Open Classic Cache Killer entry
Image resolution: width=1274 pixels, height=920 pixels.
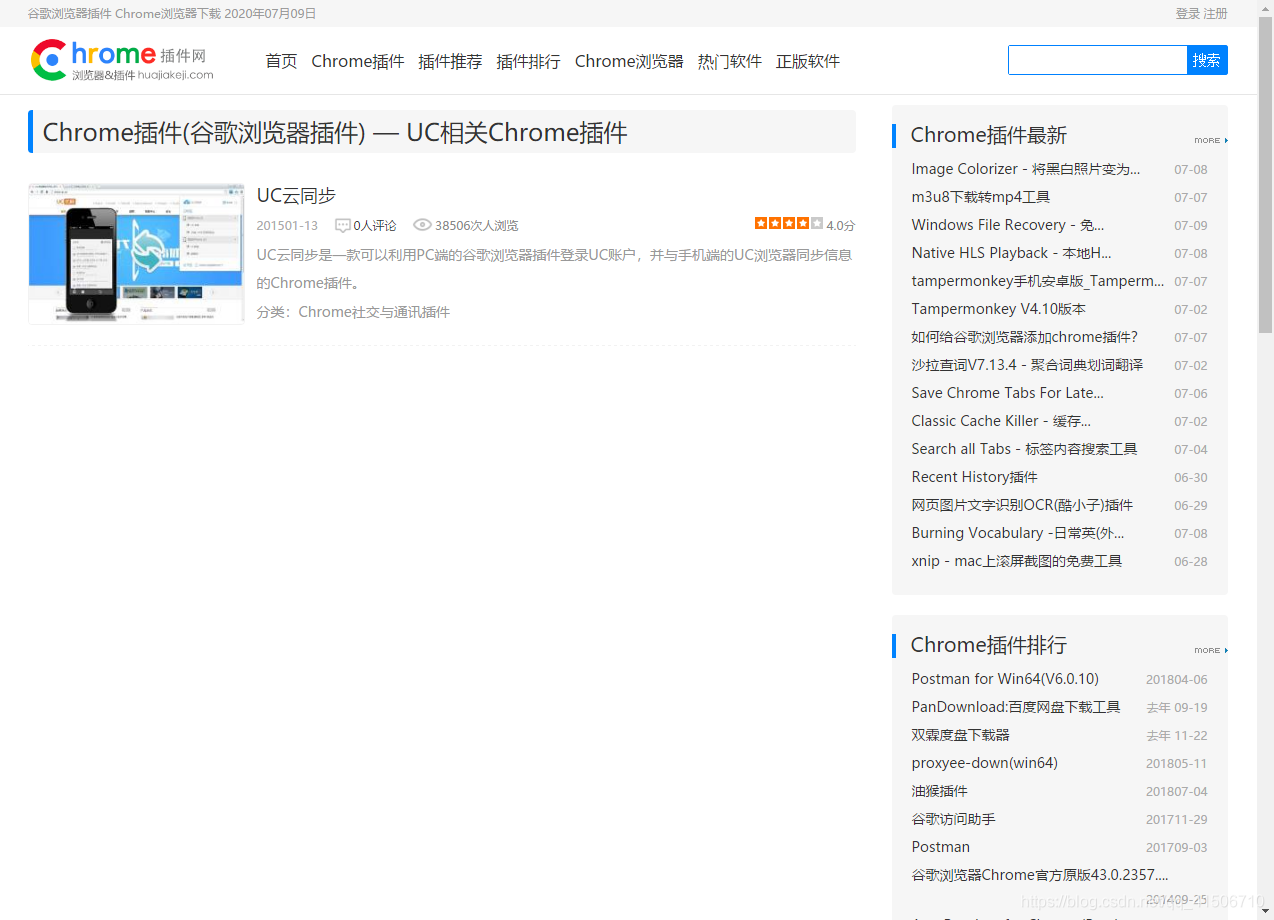[1001, 421]
